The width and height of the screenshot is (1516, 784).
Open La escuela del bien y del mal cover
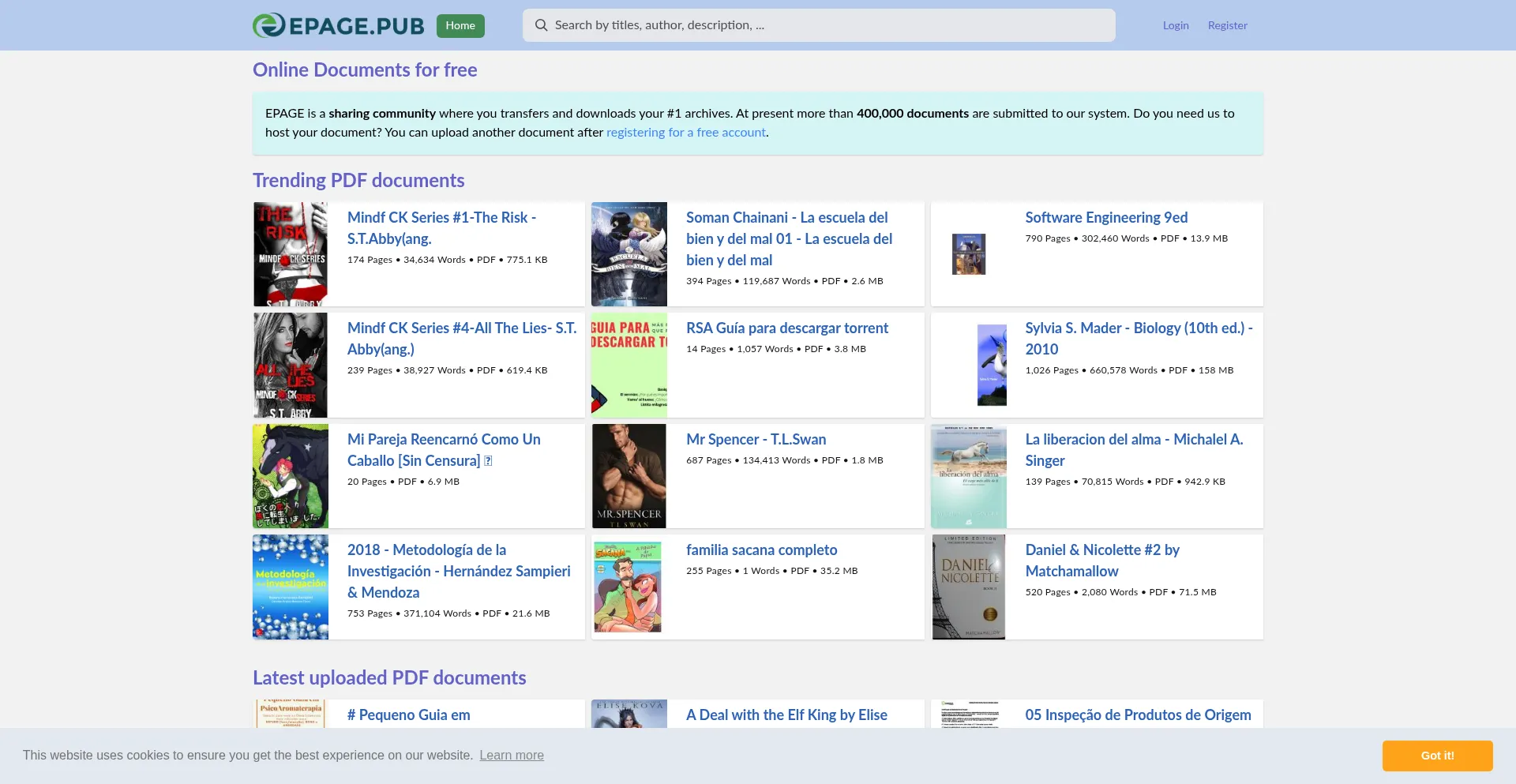tap(629, 254)
